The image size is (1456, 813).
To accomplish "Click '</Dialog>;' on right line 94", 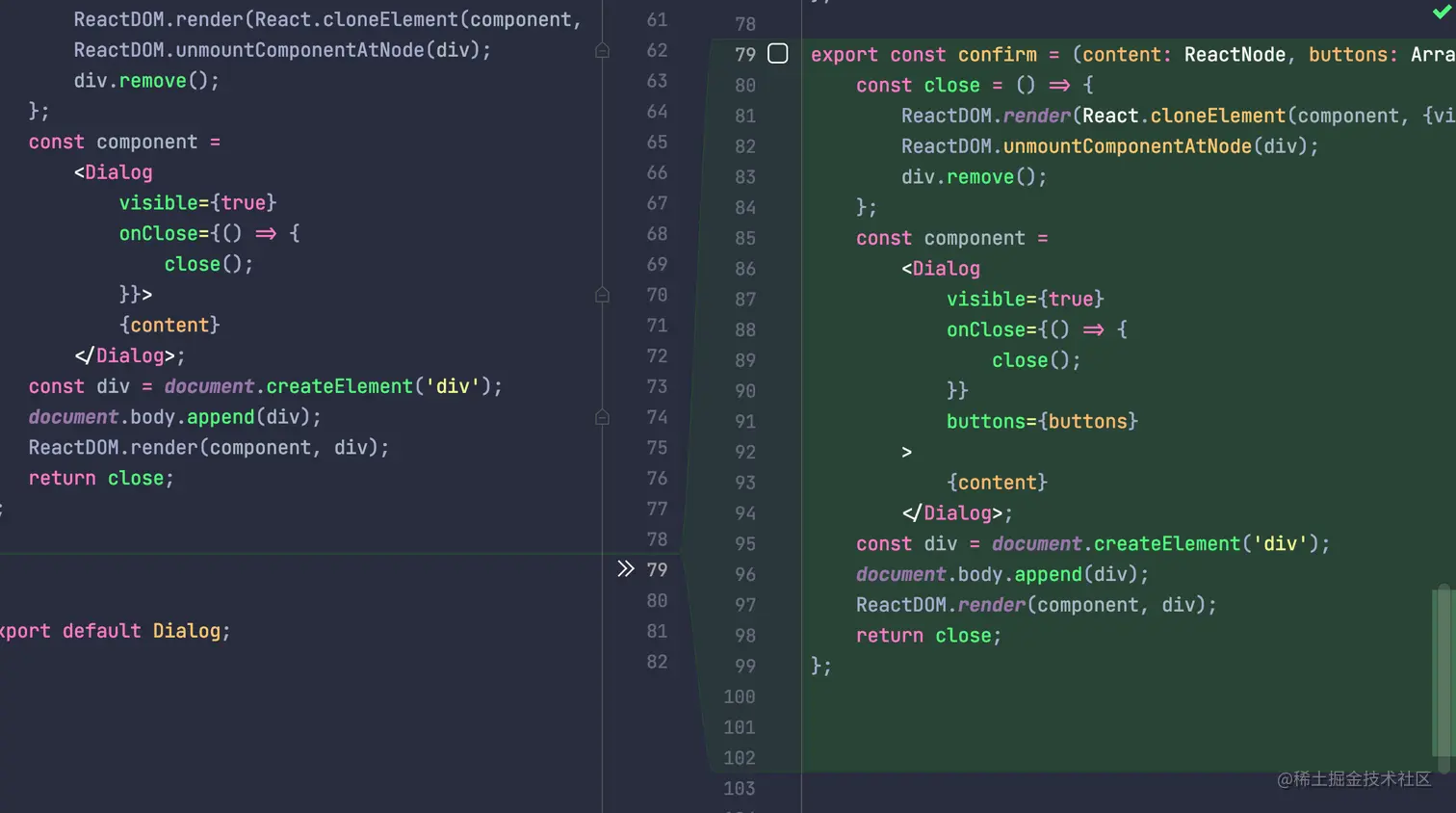I will pos(957,513).
